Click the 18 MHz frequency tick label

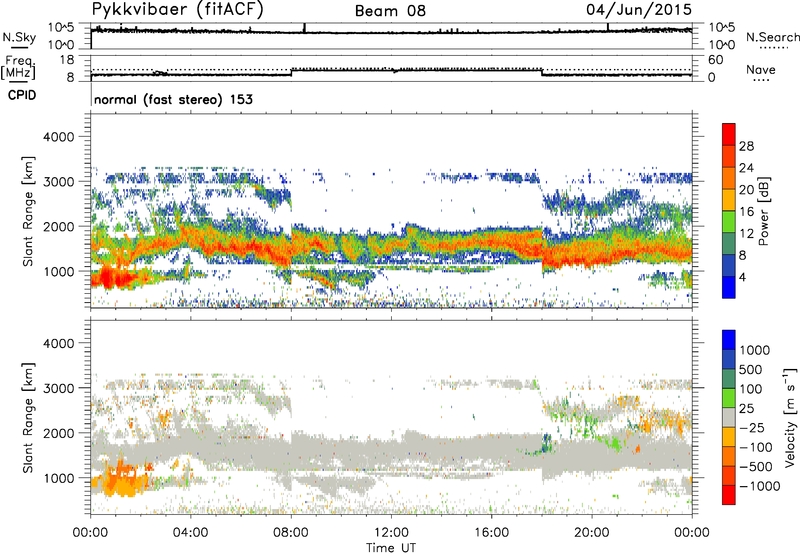pyautogui.click(x=67, y=60)
